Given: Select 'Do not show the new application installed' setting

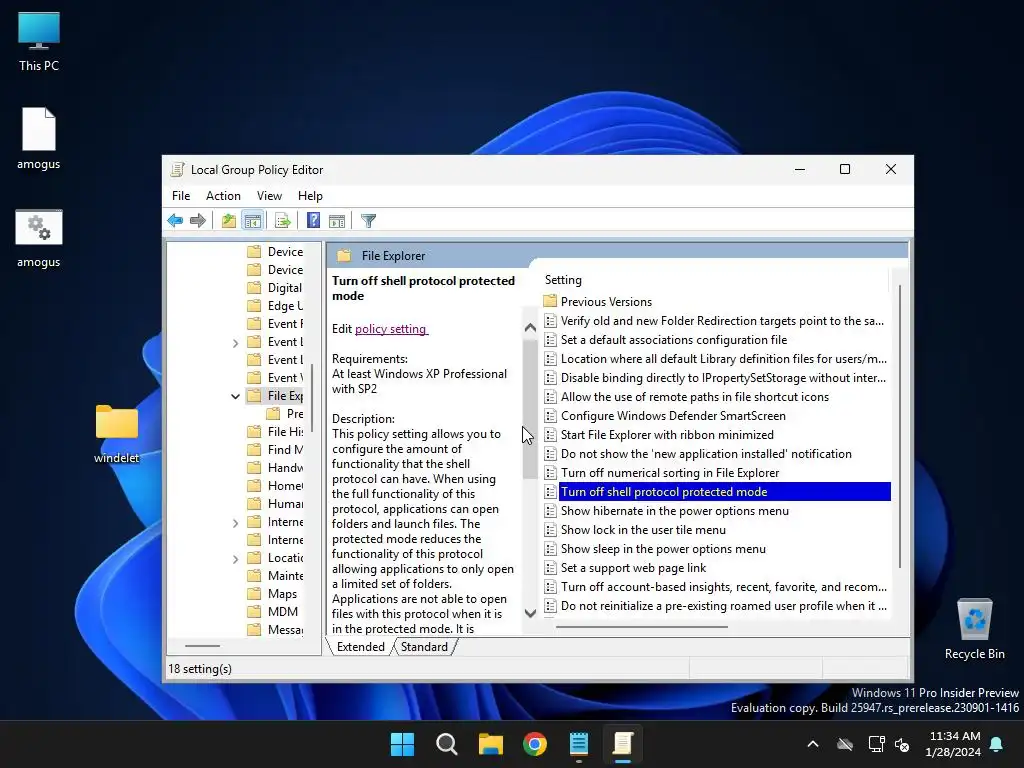Looking at the screenshot, I should click(x=698, y=453).
